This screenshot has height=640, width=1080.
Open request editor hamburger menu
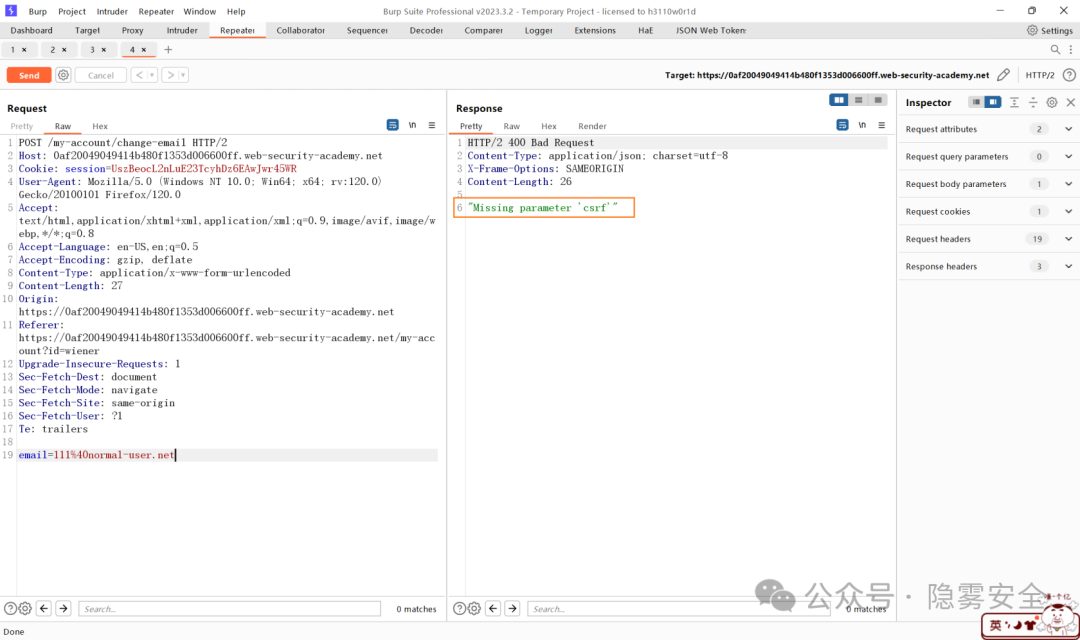pos(432,125)
